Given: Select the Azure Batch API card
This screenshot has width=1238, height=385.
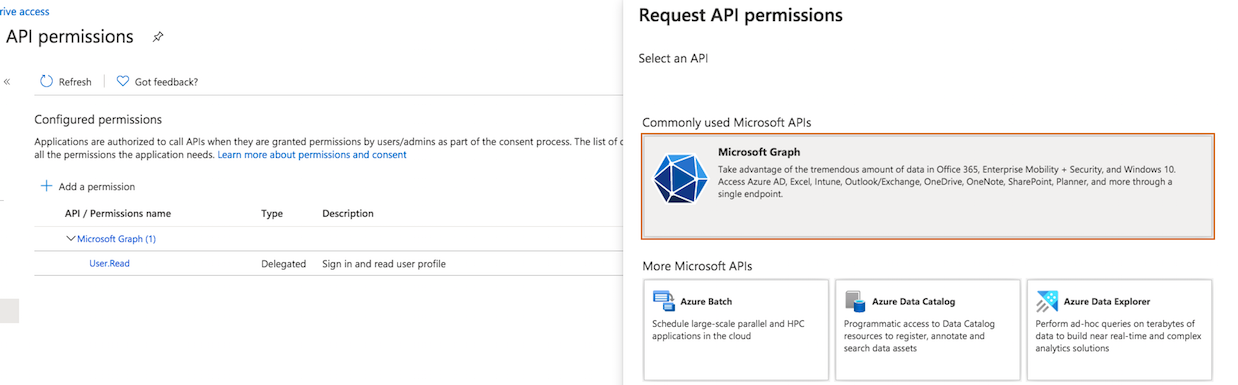Looking at the screenshot, I should pyautogui.click(x=736, y=330).
